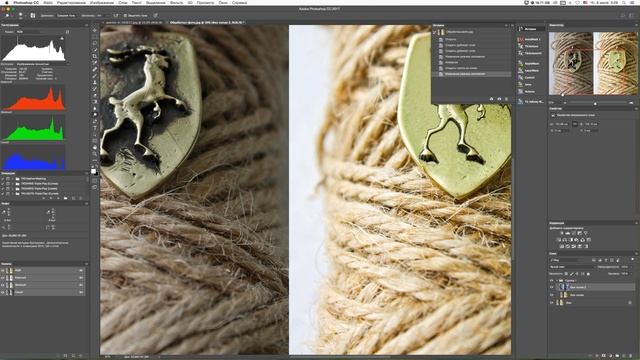This screenshot has width=640, height=360.
Task: Add layer mask from Layers panel bottom
Action: [x=604, y=356]
